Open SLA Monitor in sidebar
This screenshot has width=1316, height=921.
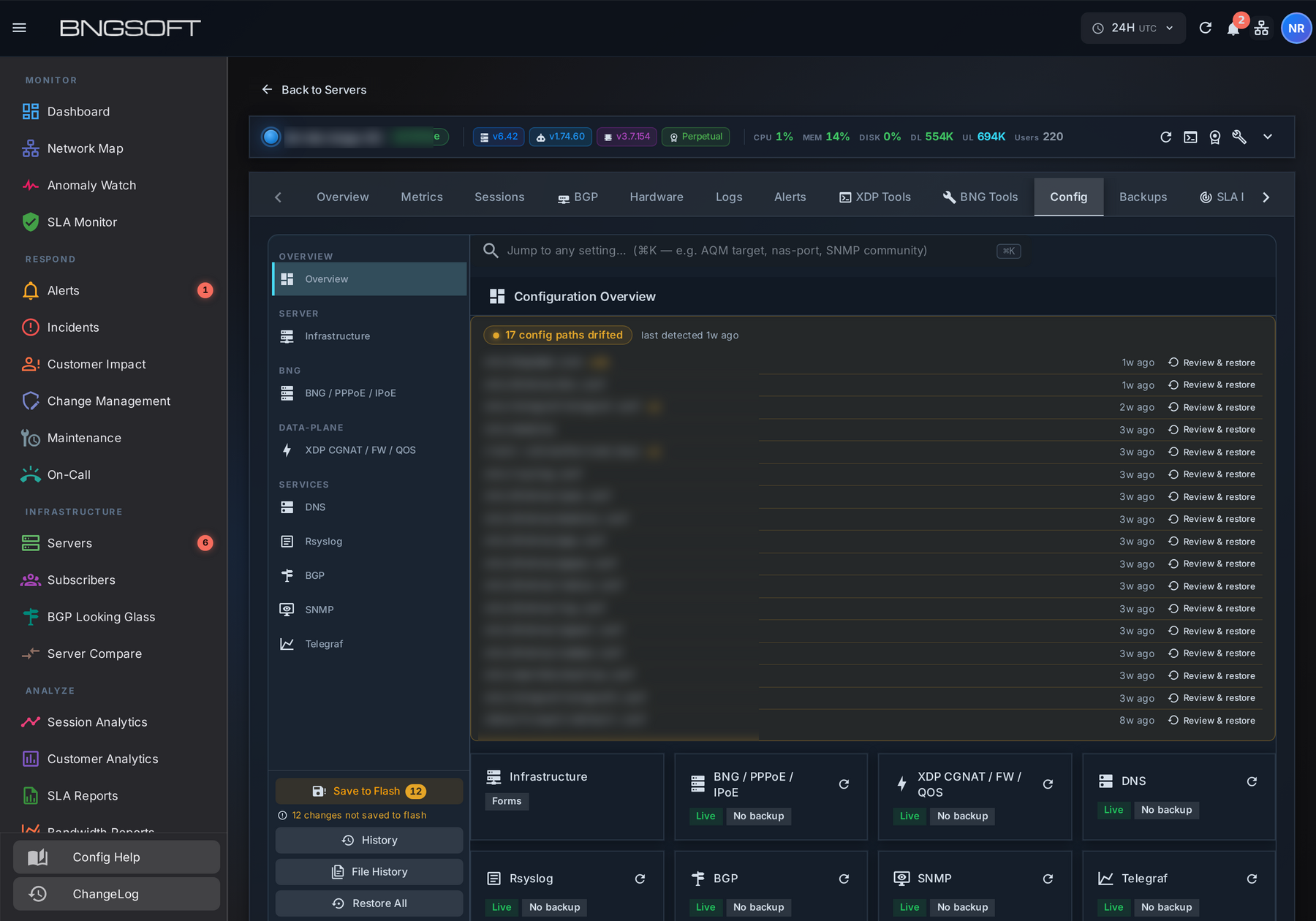pos(113,222)
